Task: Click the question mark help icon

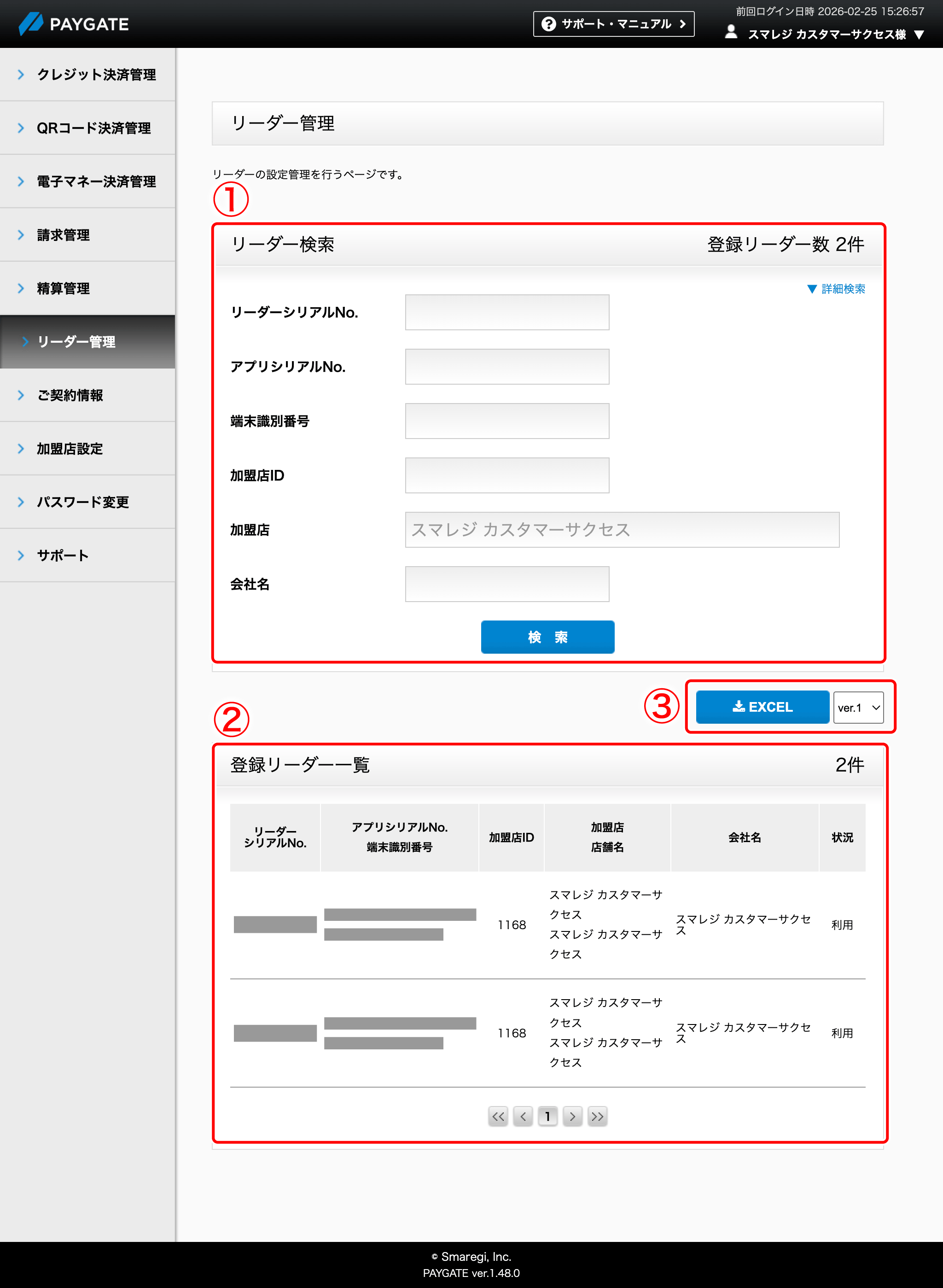Action: tap(548, 24)
